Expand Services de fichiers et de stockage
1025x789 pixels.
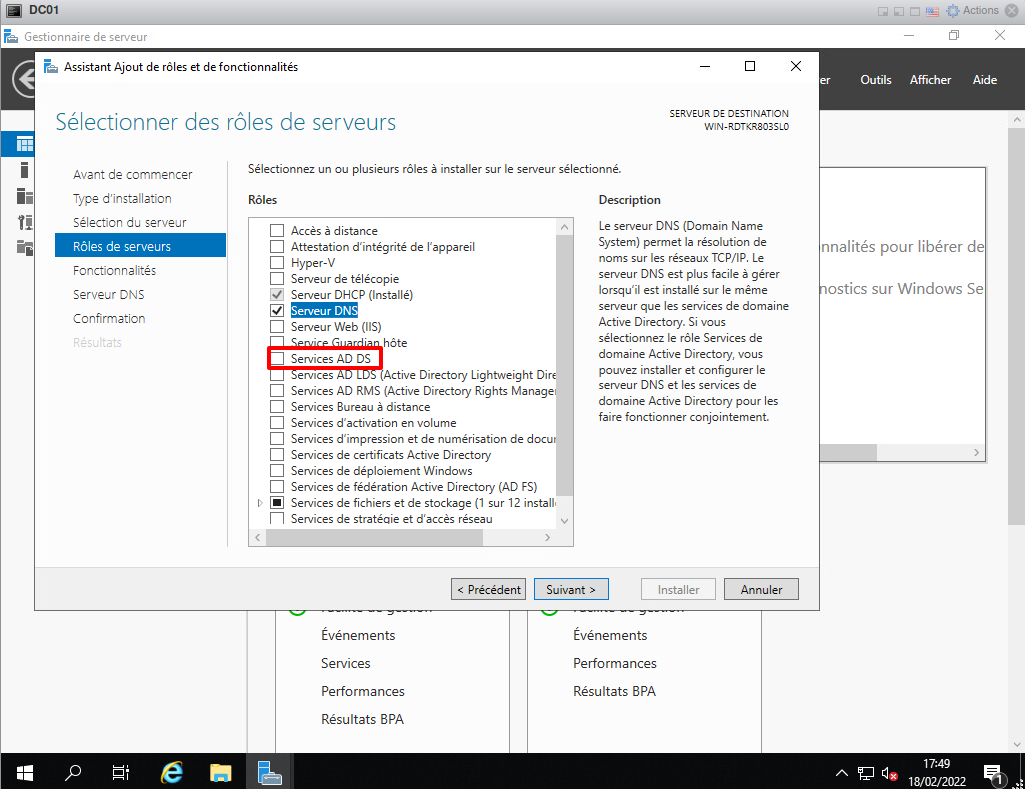coord(260,503)
